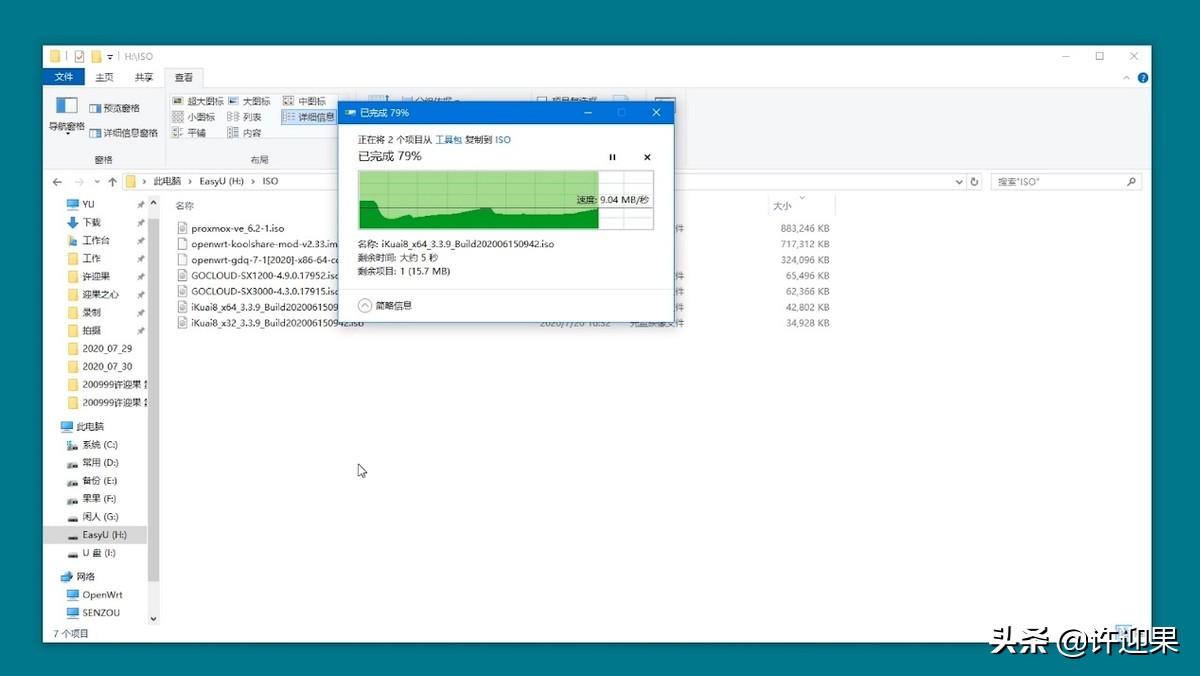Sort files by 大小 column header

point(782,206)
